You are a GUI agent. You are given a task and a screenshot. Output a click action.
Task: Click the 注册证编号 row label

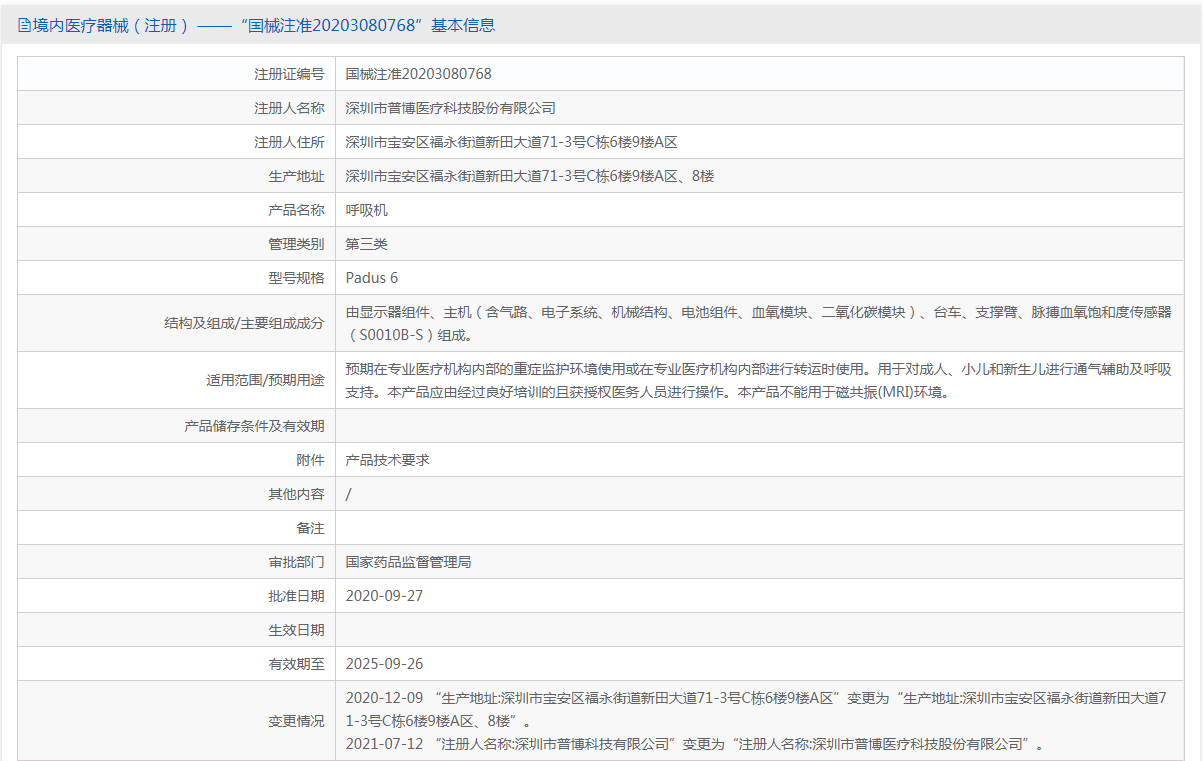click(289, 74)
